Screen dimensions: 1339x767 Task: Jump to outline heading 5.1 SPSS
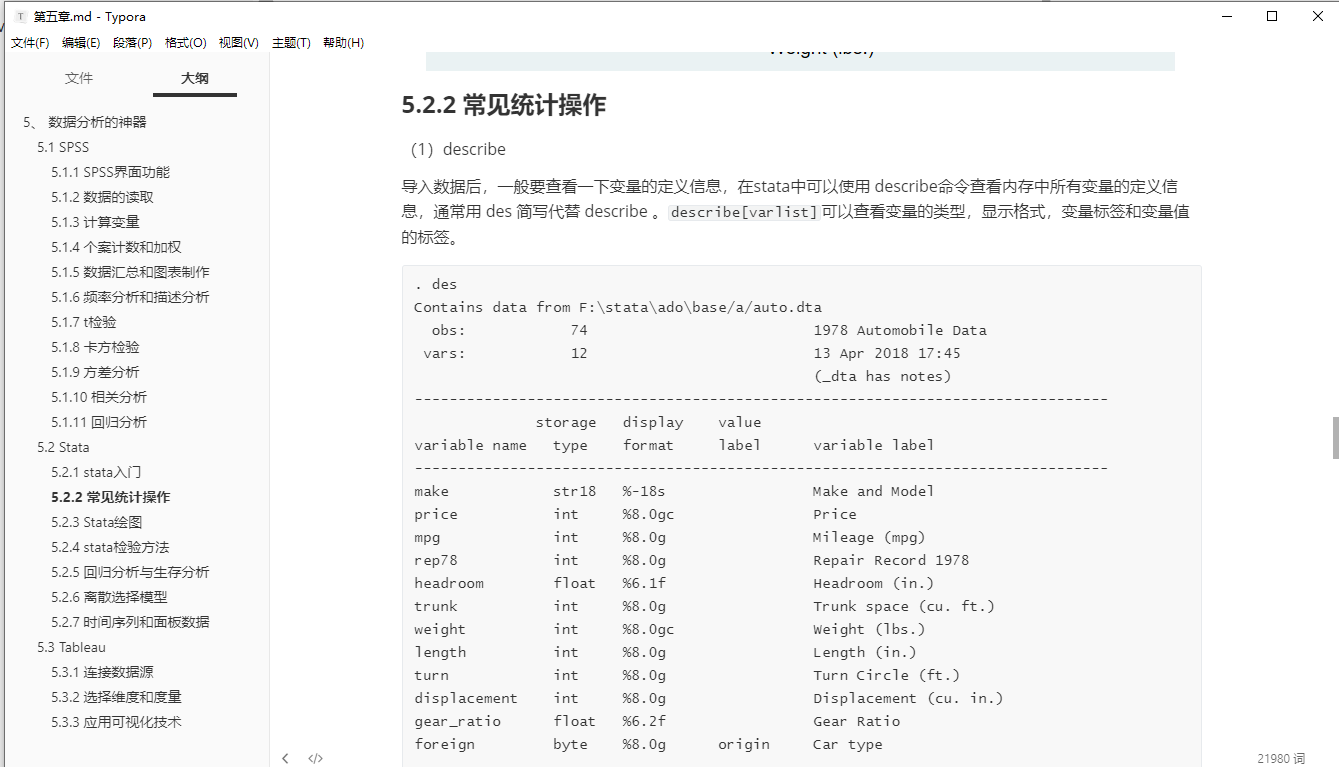tap(63, 147)
